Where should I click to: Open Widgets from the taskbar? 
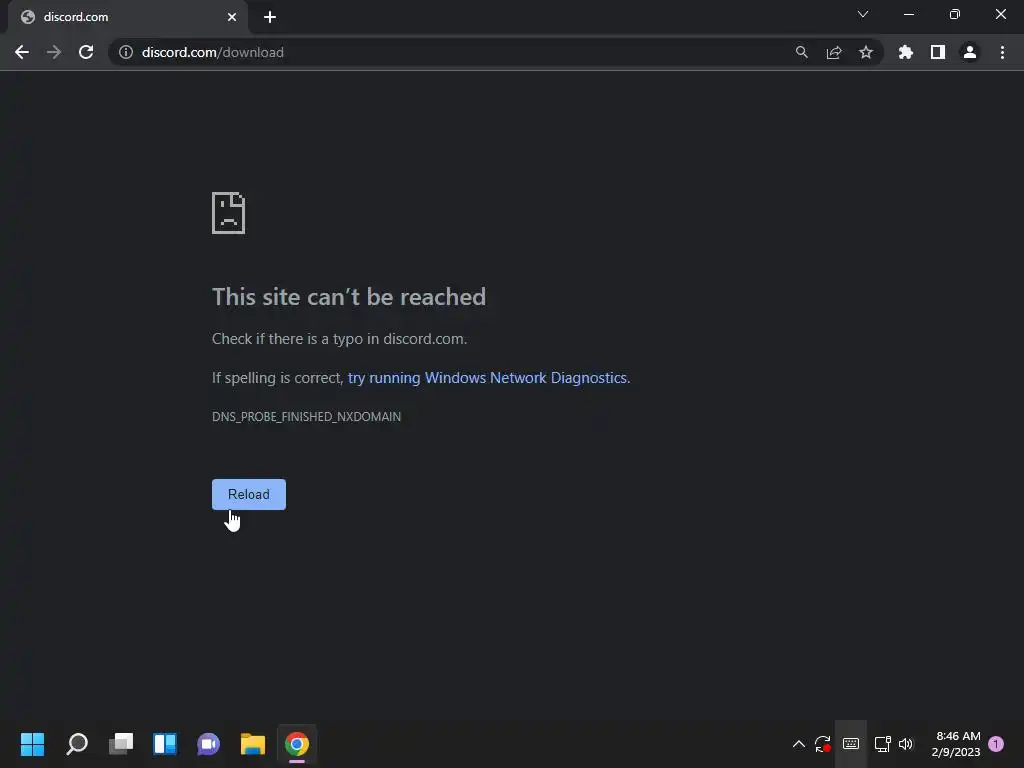click(x=165, y=744)
